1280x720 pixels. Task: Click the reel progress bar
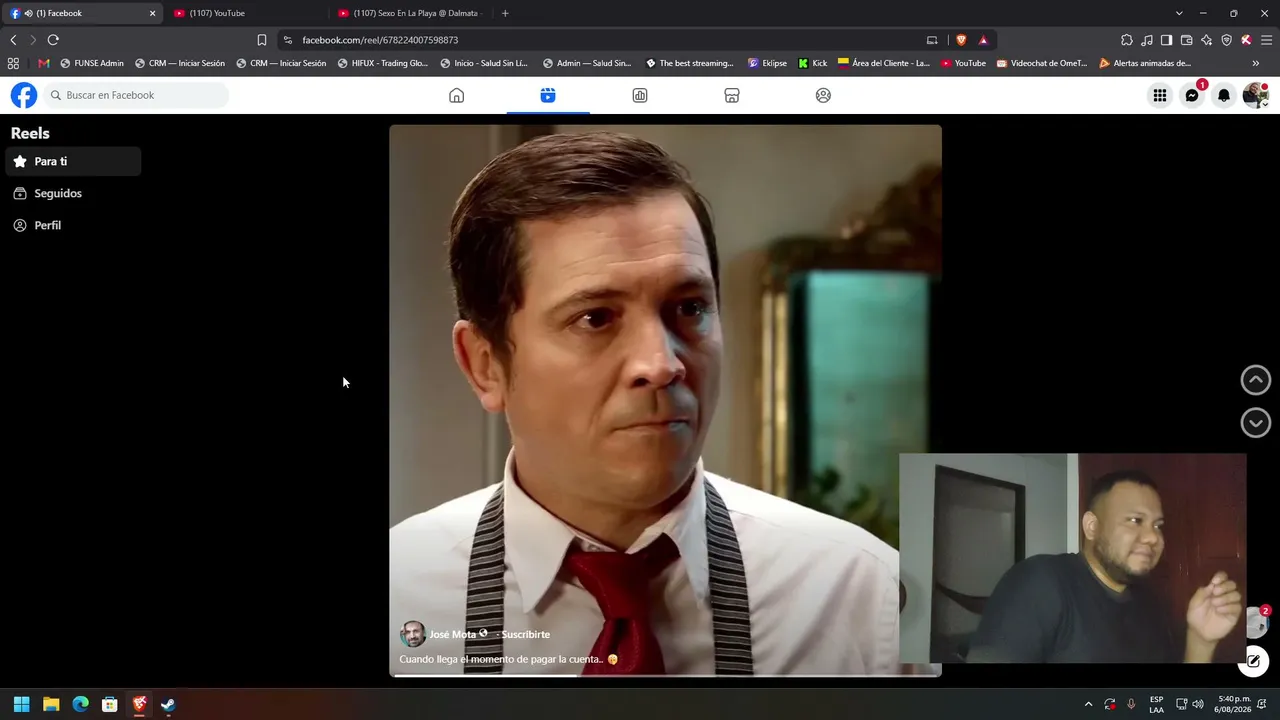click(x=665, y=675)
